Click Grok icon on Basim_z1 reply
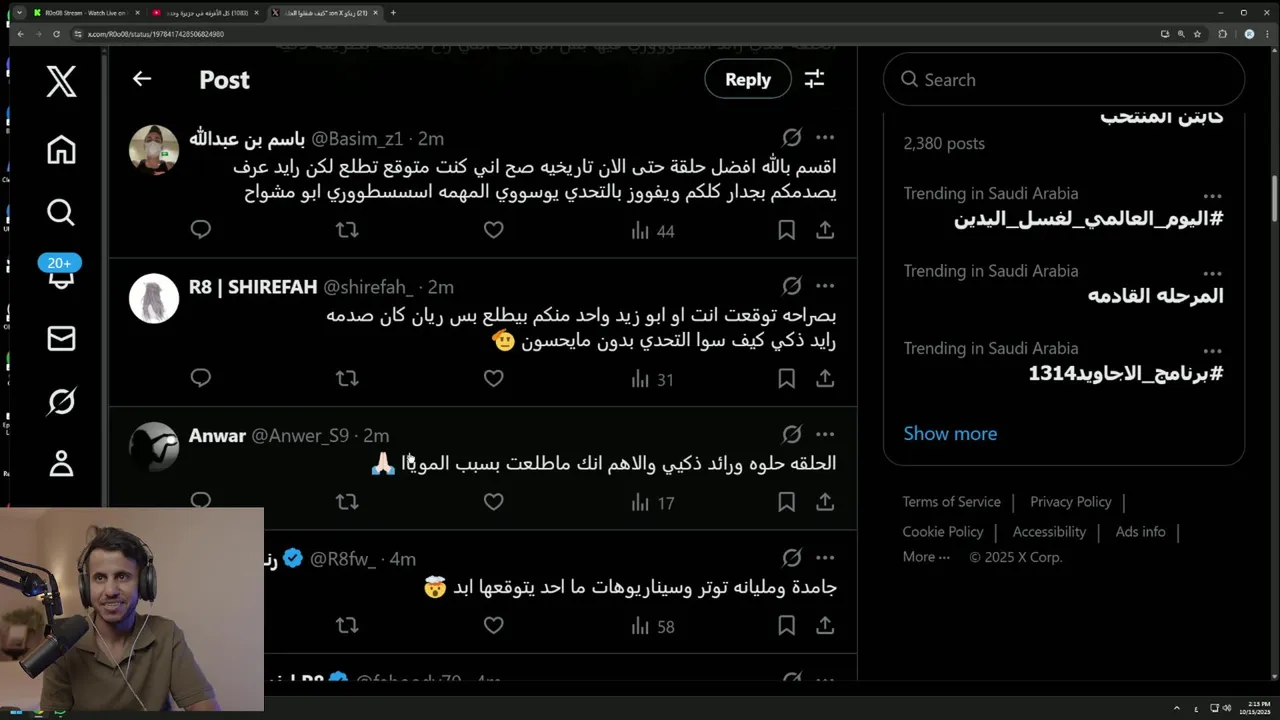1280x720 pixels. pyautogui.click(x=792, y=137)
